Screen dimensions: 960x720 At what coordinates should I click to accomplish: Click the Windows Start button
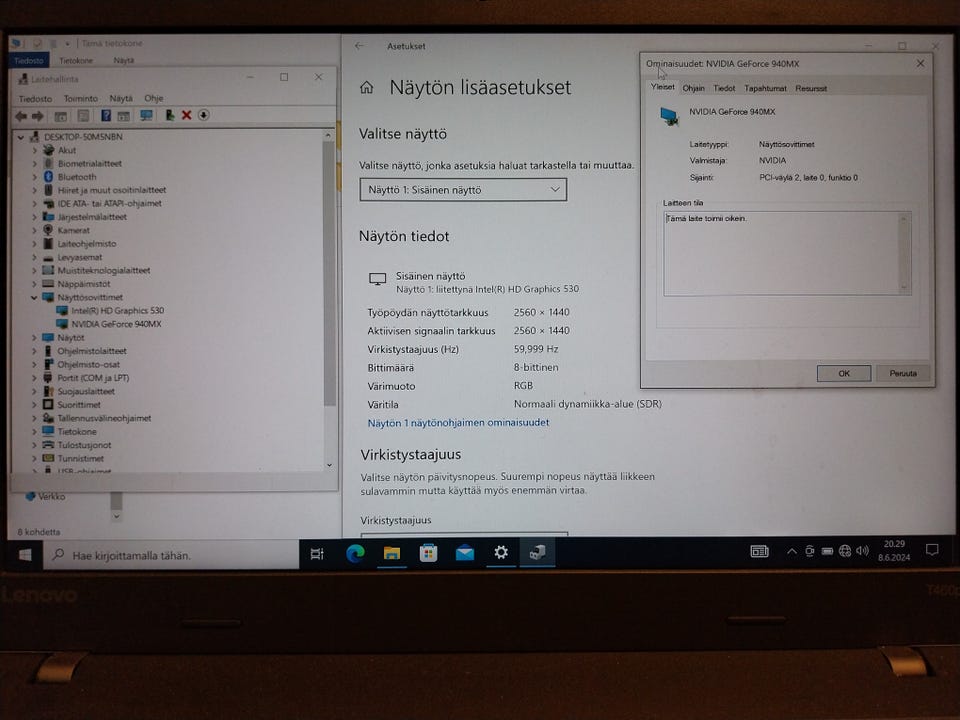(x=25, y=555)
